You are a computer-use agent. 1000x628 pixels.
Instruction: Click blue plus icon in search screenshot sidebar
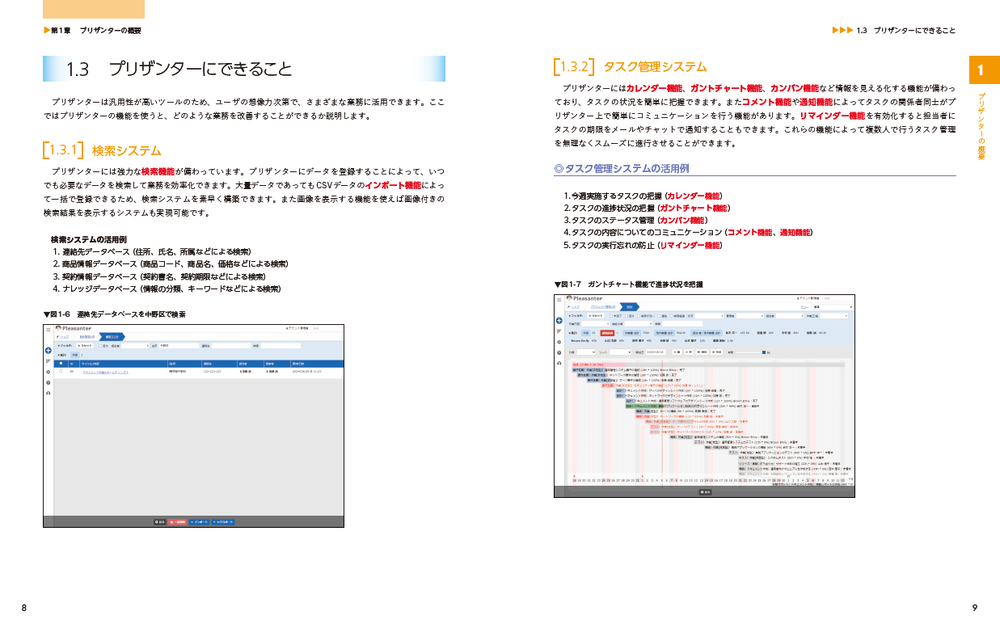[x=48, y=350]
